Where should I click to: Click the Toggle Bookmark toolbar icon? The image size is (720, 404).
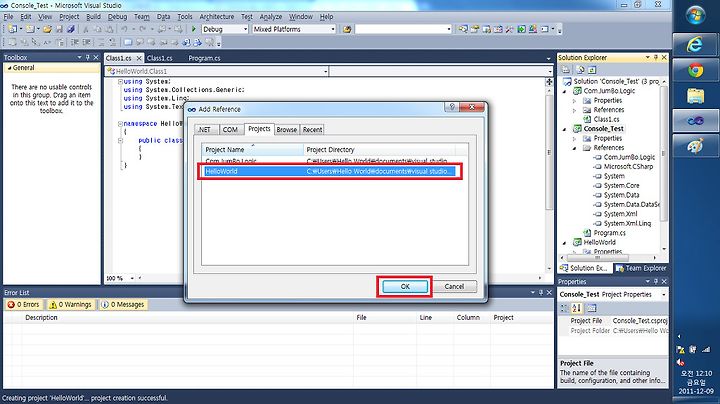pyautogui.click(x=128, y=42)
